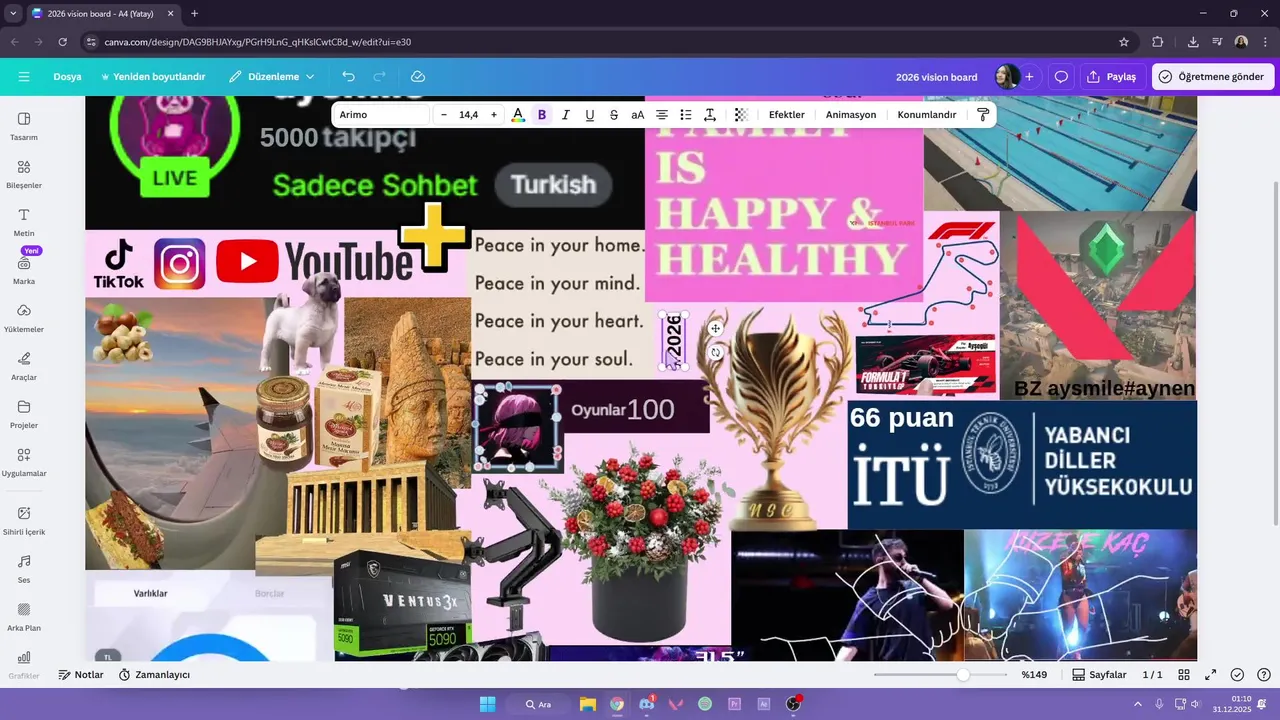Viewport: 1280px width, 720px height.
Task: Bookmark this page with star icon
Action: (x=1124, y=42)
